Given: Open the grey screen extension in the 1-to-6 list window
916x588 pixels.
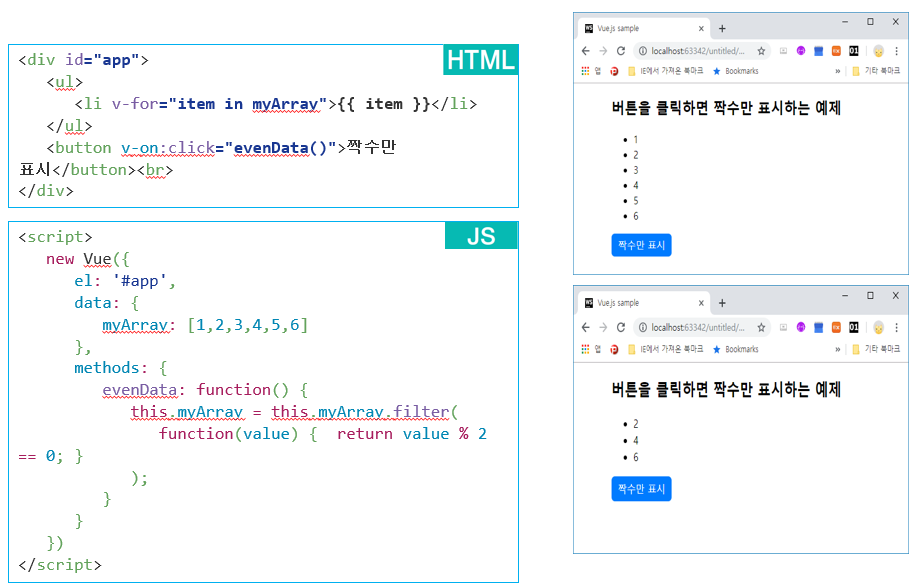Looking at the screenshot, I should (783, 51).
